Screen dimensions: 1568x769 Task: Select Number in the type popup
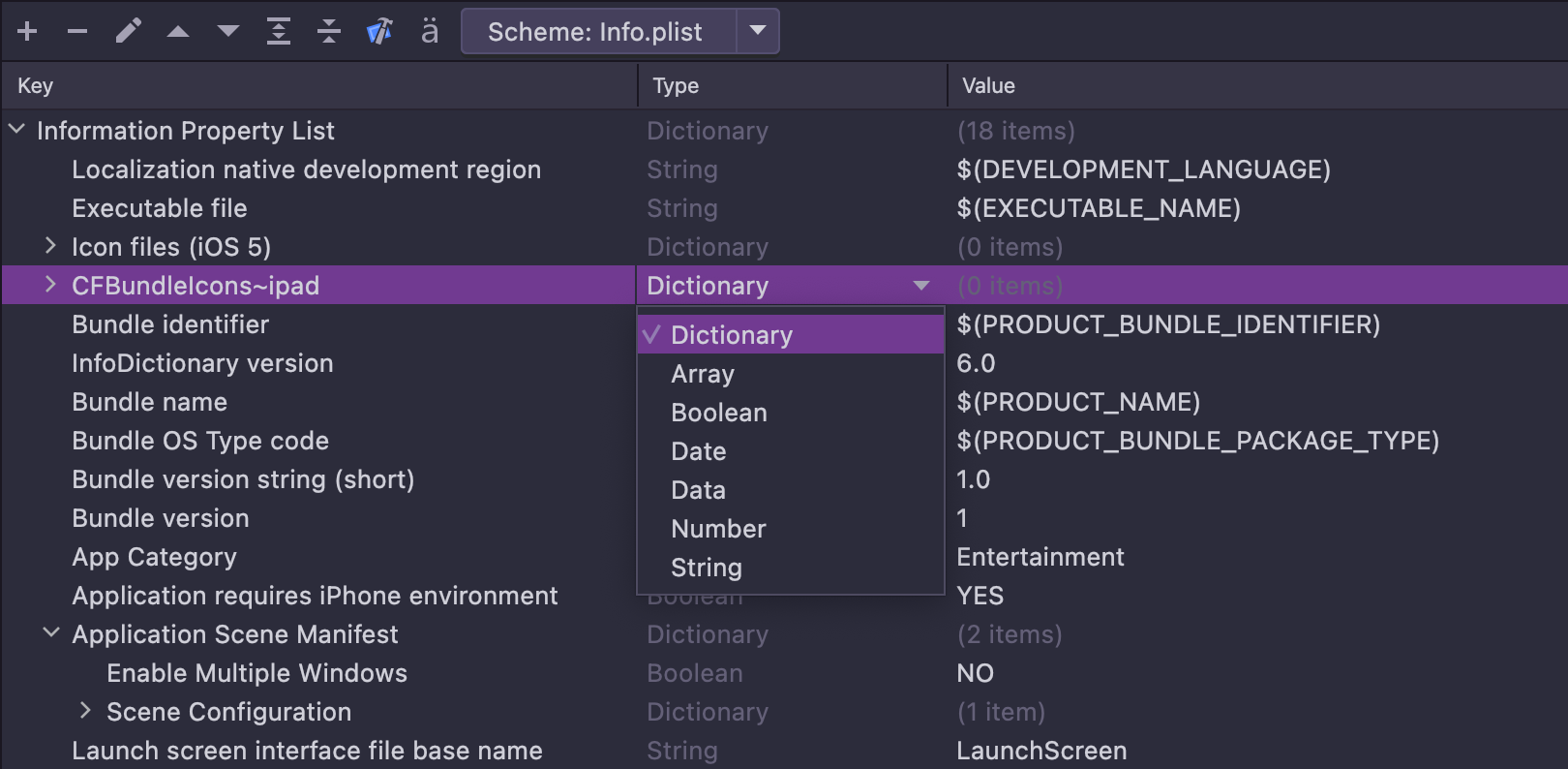tap(718, 529)
